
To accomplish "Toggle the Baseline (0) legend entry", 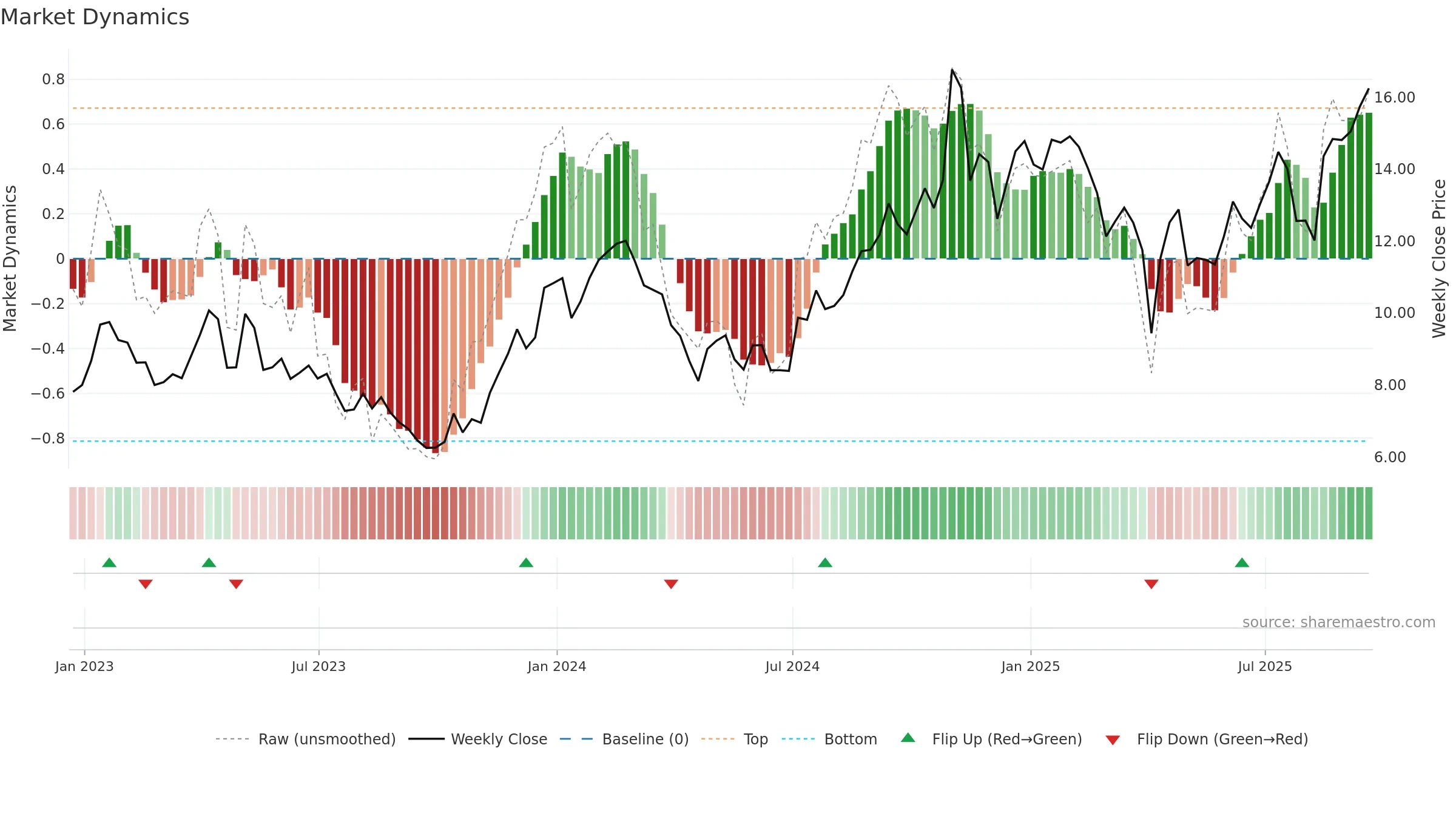I will 624,739.
